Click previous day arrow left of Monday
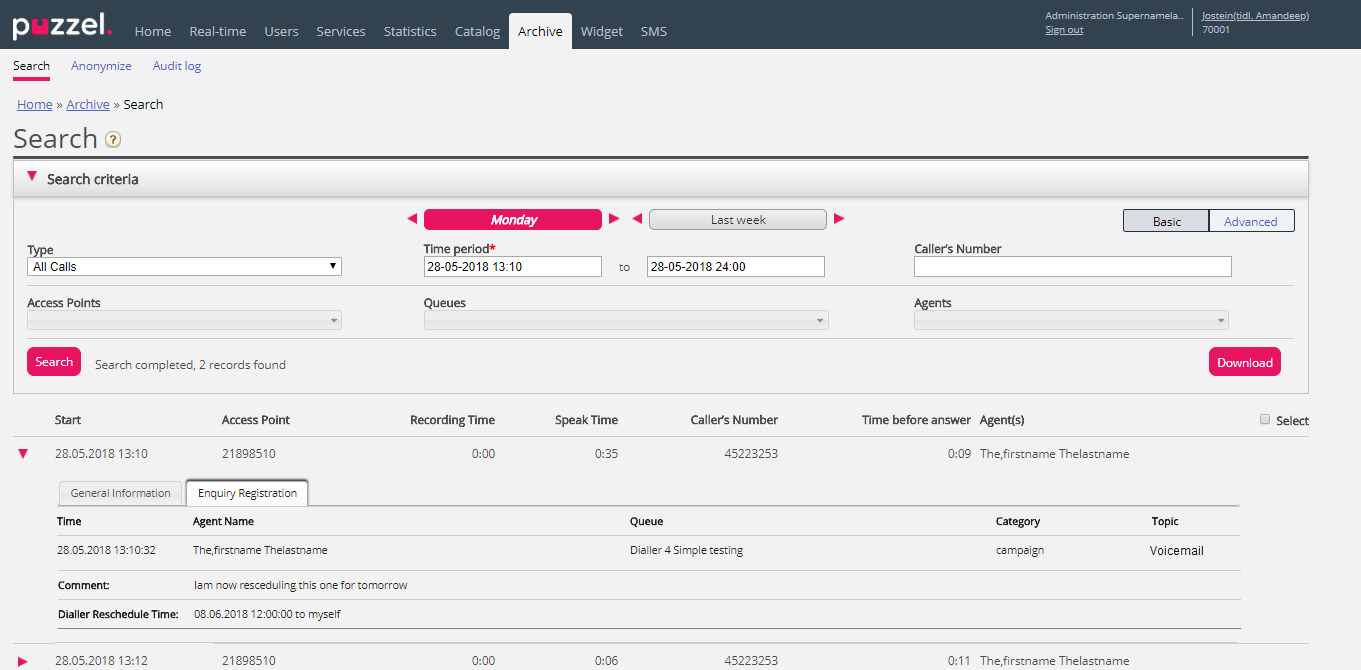The image size is (1361, 670). (x=412, y=219)
